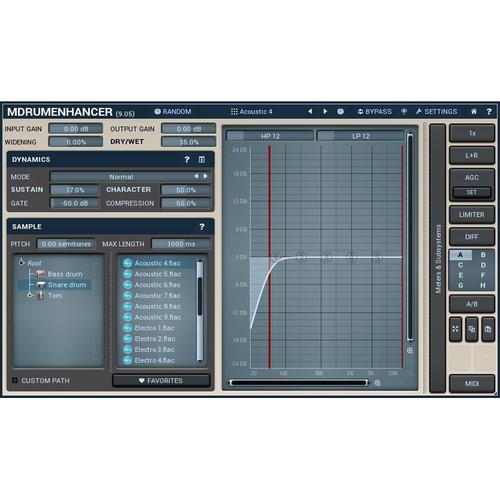
Task: Enable the CUSTOM PATH checkbox
Action: click(x=15, y=380)
